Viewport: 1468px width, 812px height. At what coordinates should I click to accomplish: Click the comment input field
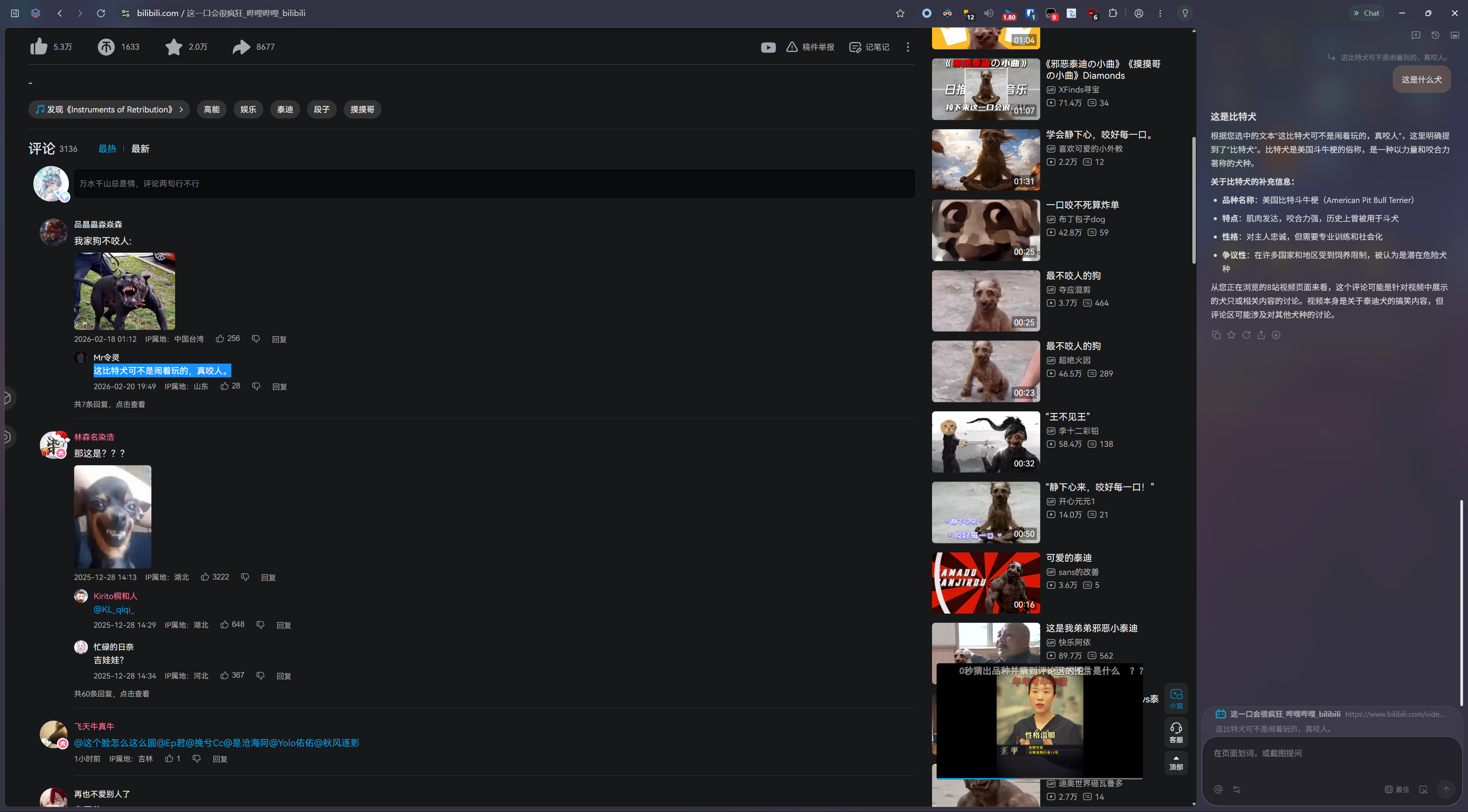(494, 184)
